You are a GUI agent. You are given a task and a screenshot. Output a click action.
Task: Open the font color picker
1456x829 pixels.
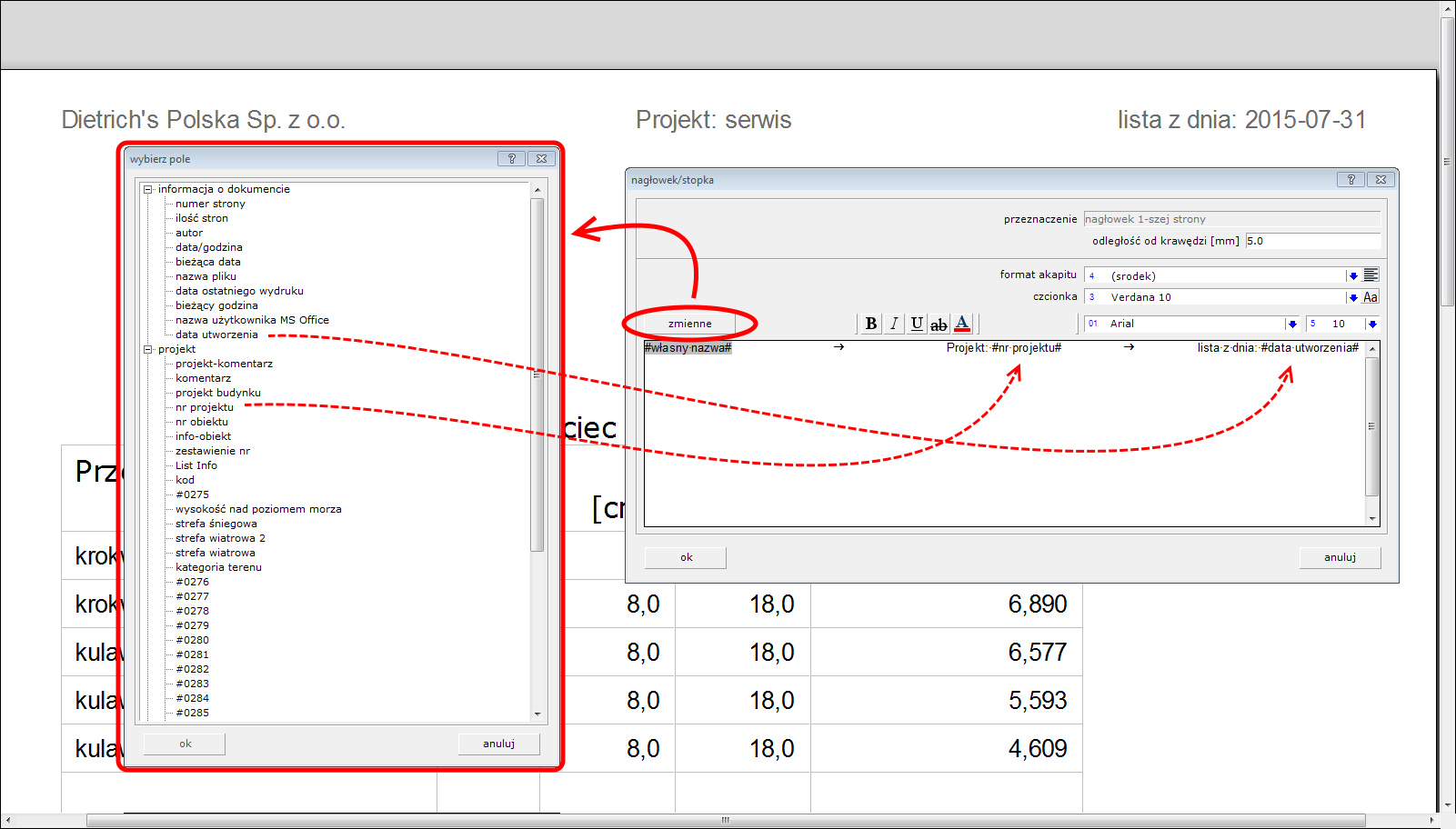(962, 324)
